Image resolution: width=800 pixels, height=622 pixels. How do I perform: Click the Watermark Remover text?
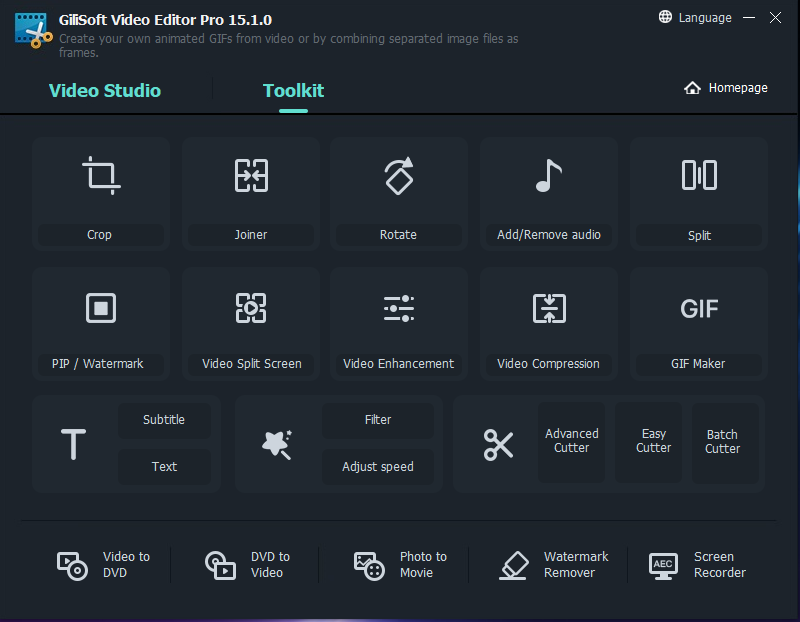pyautogui.click(x=576, y=564)
